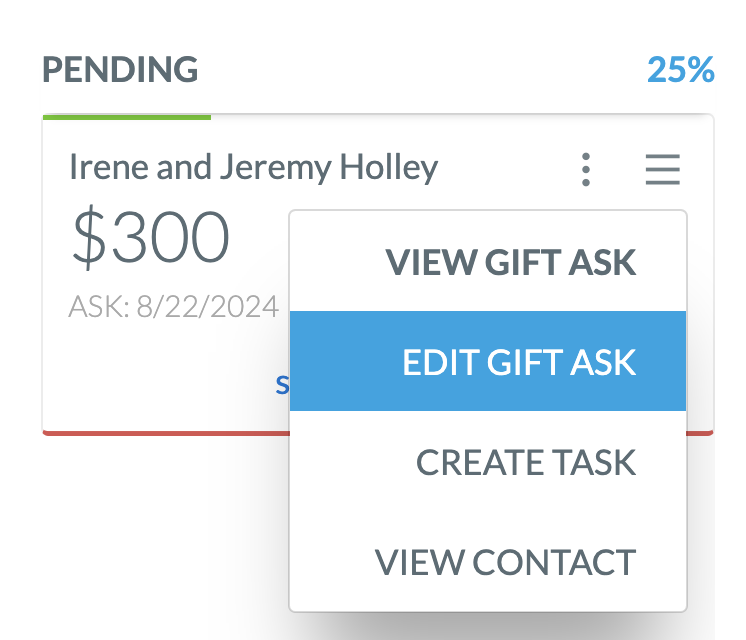
Task: Click the ASK: 8/22/2024 date text
Action: point(173,306)
